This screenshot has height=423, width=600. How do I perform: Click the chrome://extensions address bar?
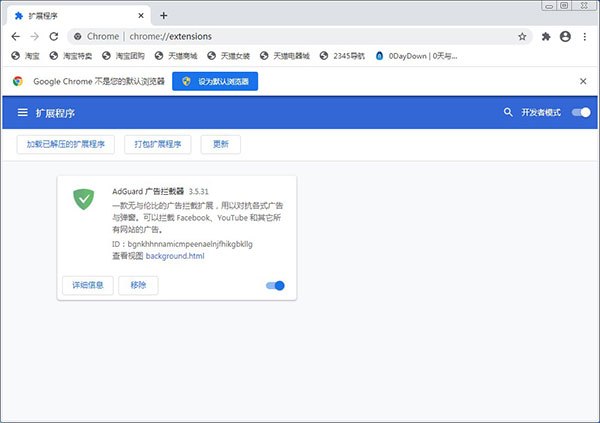point(300,36)
